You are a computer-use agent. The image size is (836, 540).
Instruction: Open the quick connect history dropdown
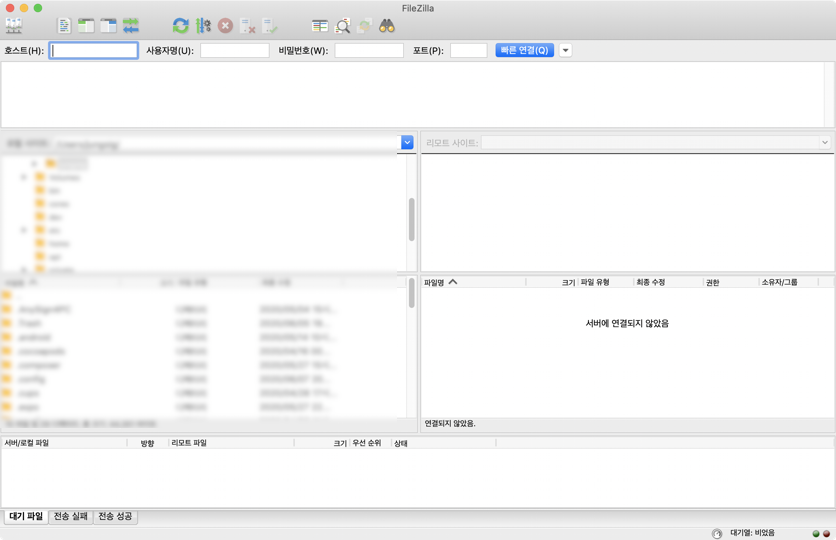(566, 51)
